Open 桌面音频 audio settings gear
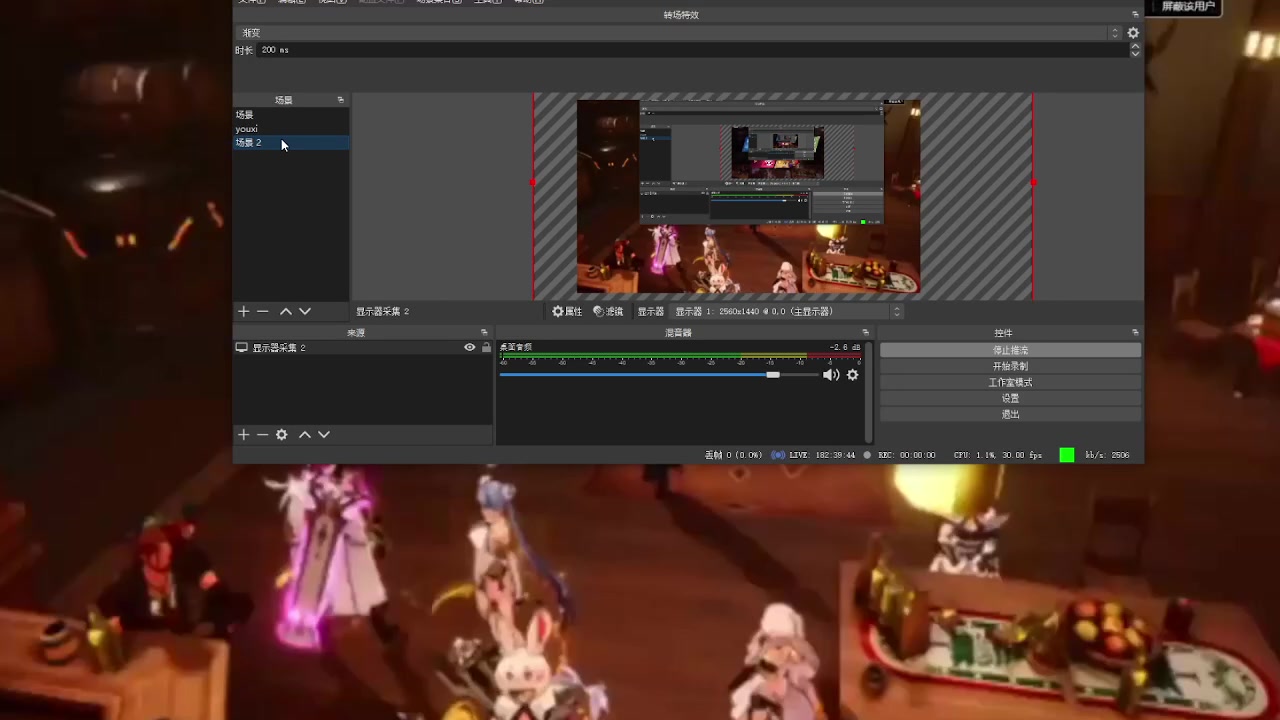 (x=852, y=375)
